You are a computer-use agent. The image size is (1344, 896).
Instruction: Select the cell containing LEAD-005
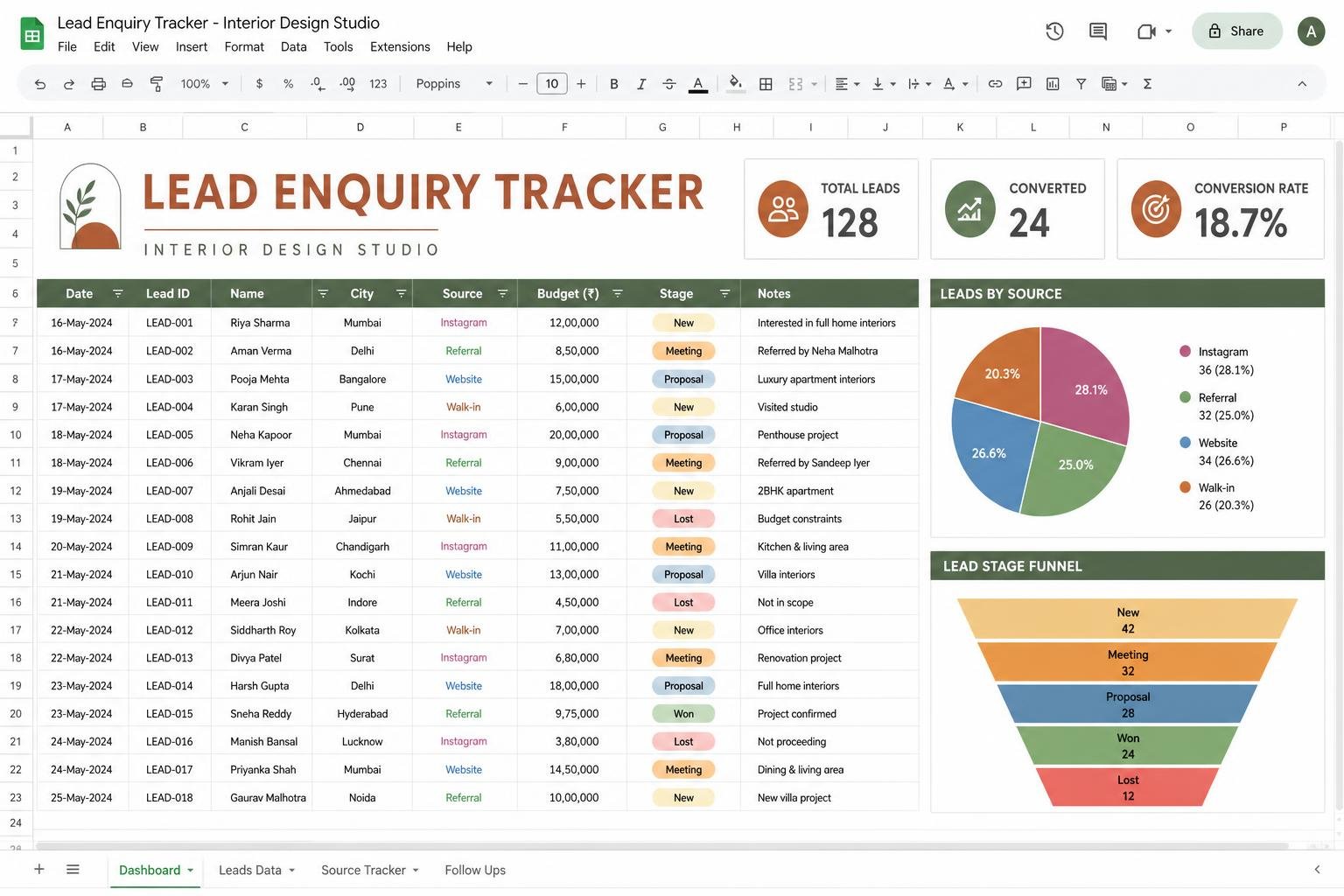(x=170, y=435)
